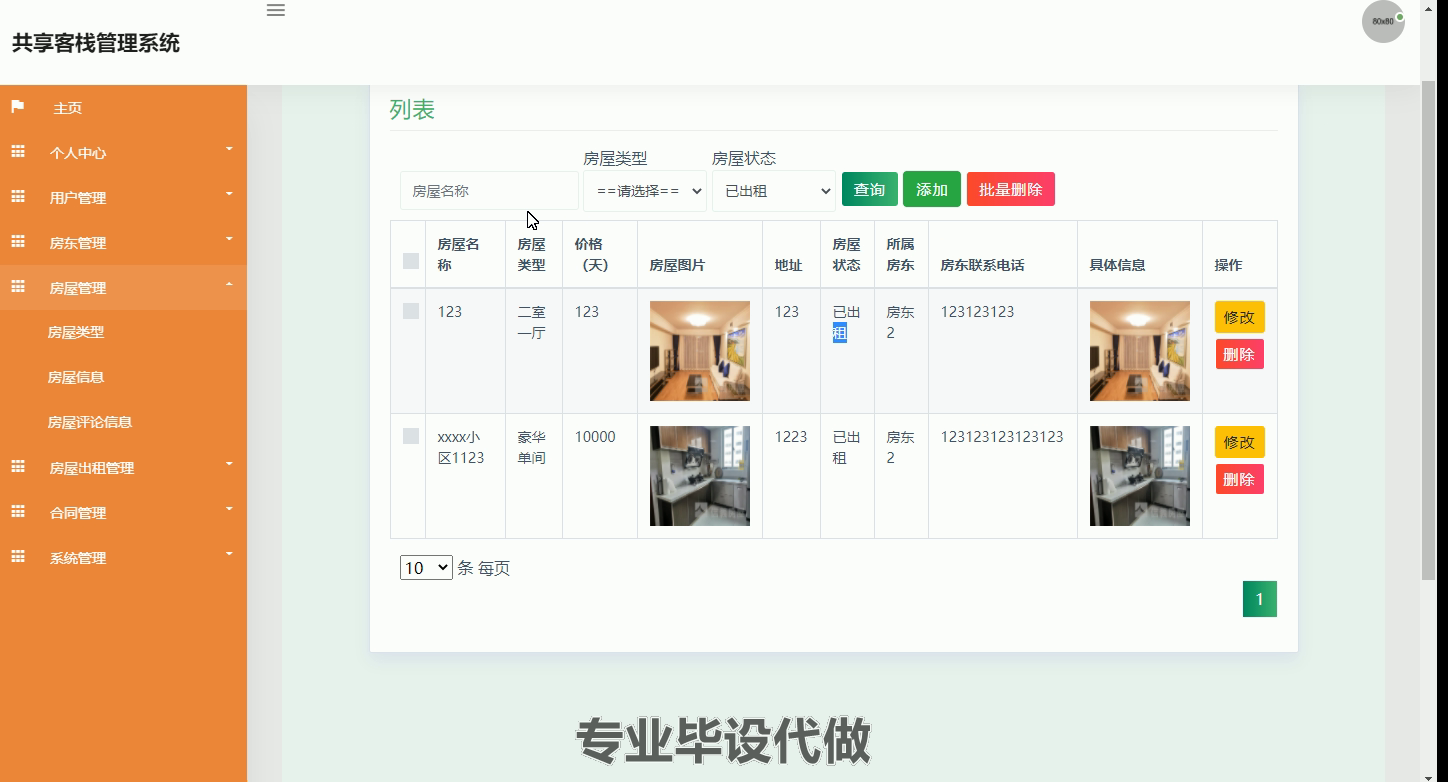Click the green 添加 button

click(x=932, y=189)
